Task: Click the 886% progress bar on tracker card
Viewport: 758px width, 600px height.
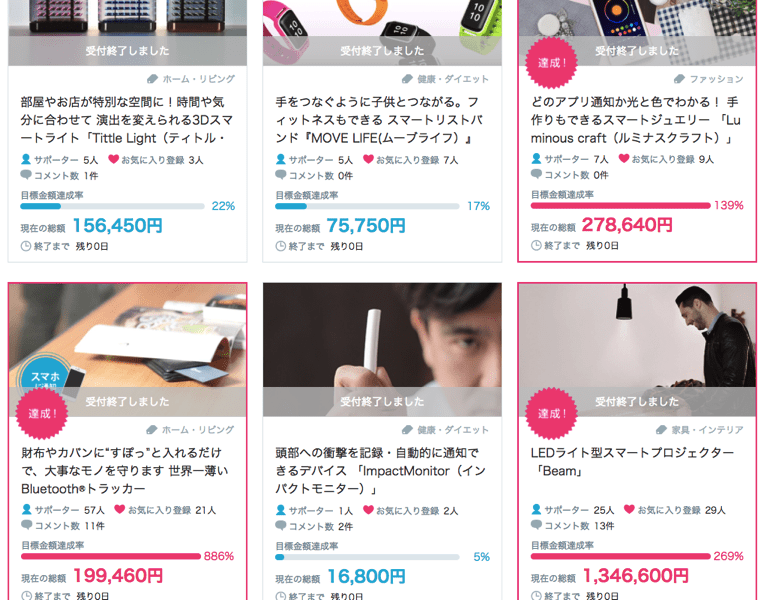Action: (x=111, y=556)
